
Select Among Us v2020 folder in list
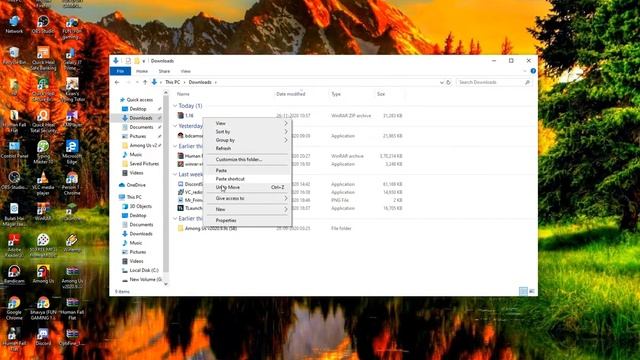(x=211, y=229)
